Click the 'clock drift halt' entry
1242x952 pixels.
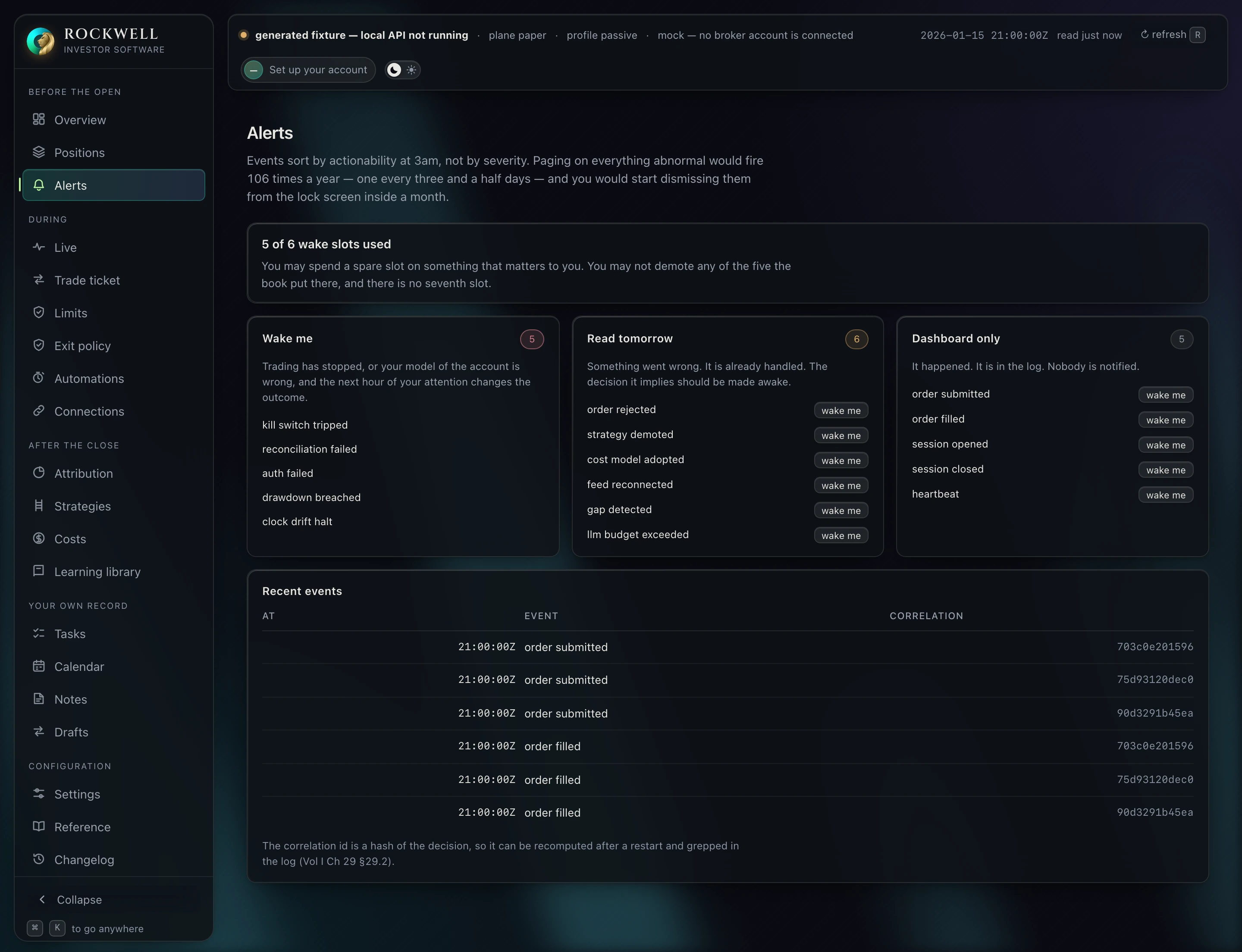(297, 522)
